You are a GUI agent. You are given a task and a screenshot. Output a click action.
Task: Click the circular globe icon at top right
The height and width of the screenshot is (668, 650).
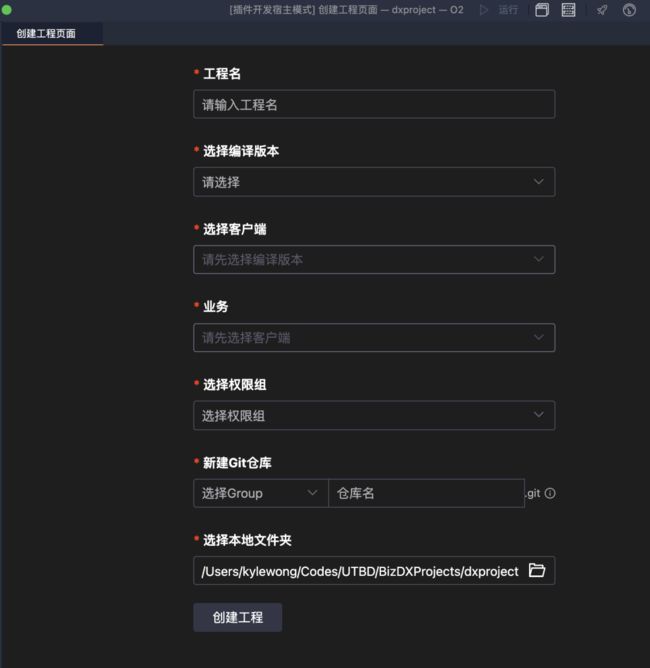pos(629,10)
